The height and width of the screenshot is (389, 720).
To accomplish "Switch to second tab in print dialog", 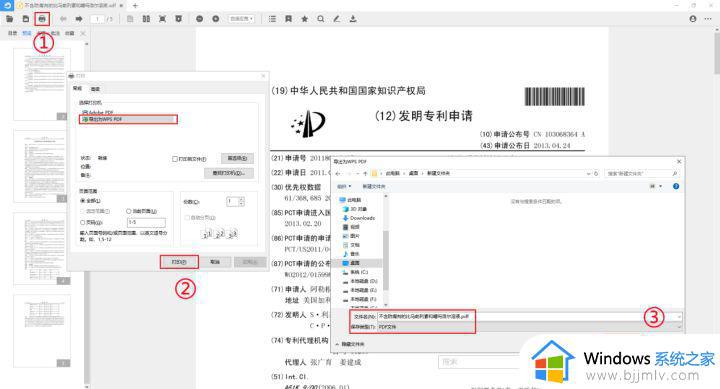I will click(95, 89).
